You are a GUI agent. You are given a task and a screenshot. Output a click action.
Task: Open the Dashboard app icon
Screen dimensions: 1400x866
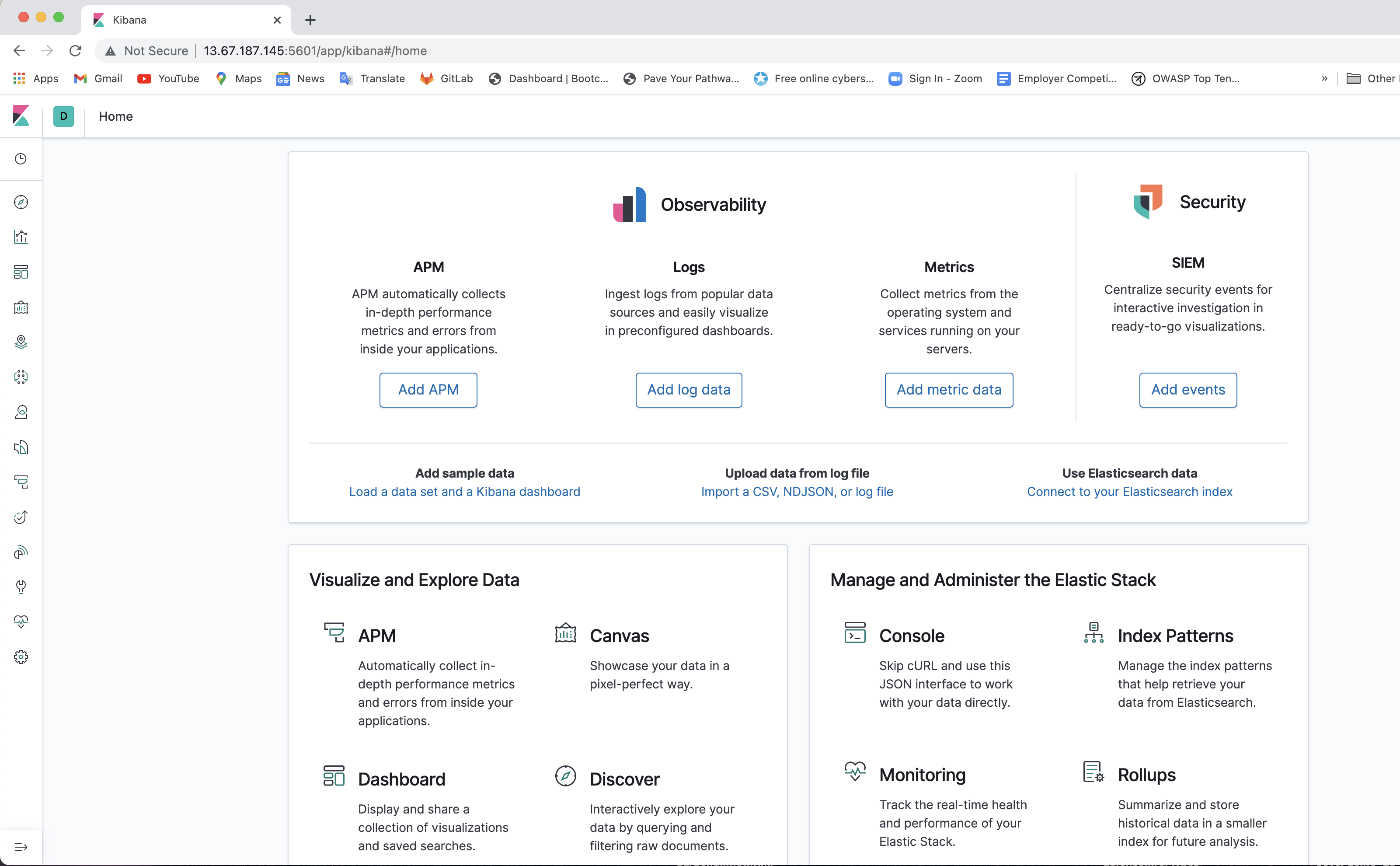[21, 272]
